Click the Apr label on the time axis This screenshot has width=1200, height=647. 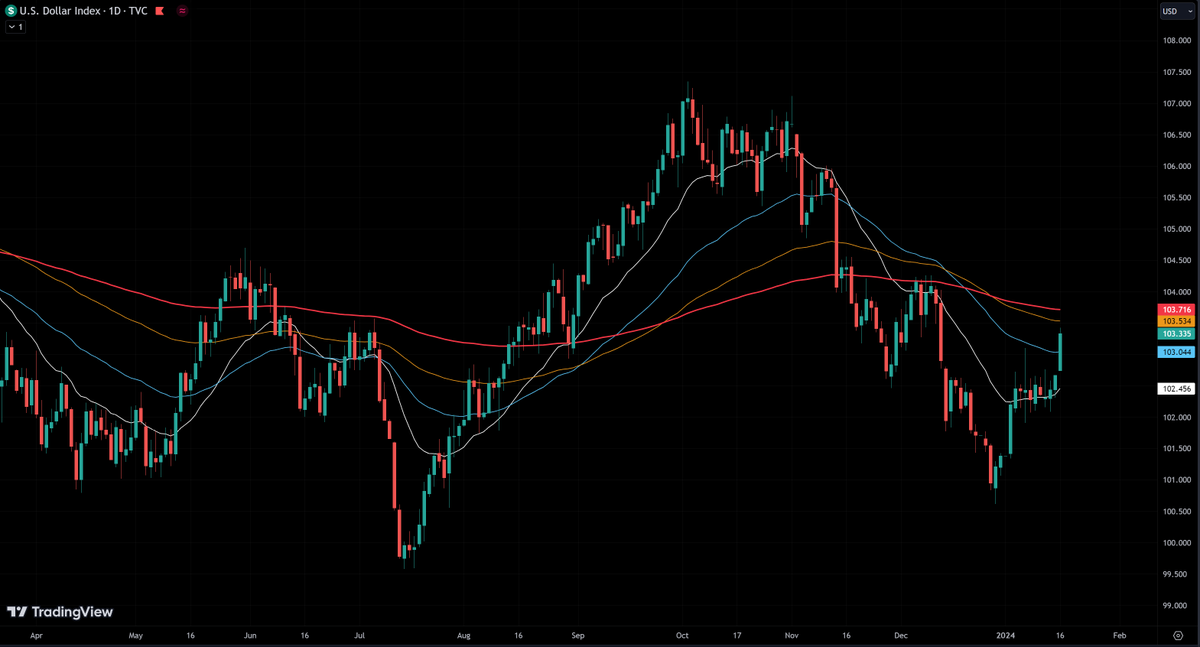pos(37,635)
